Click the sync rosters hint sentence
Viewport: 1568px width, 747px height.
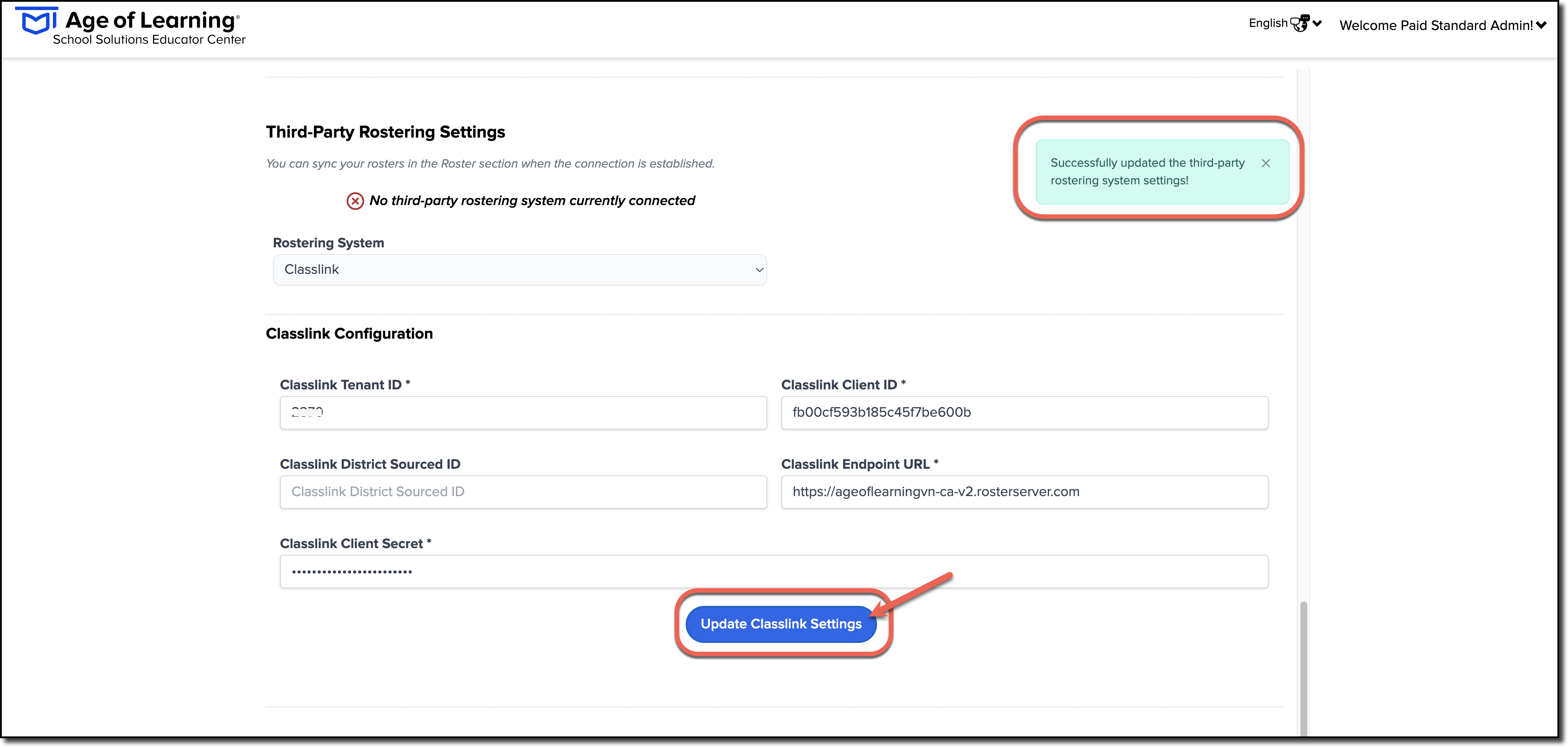[491, 164]
